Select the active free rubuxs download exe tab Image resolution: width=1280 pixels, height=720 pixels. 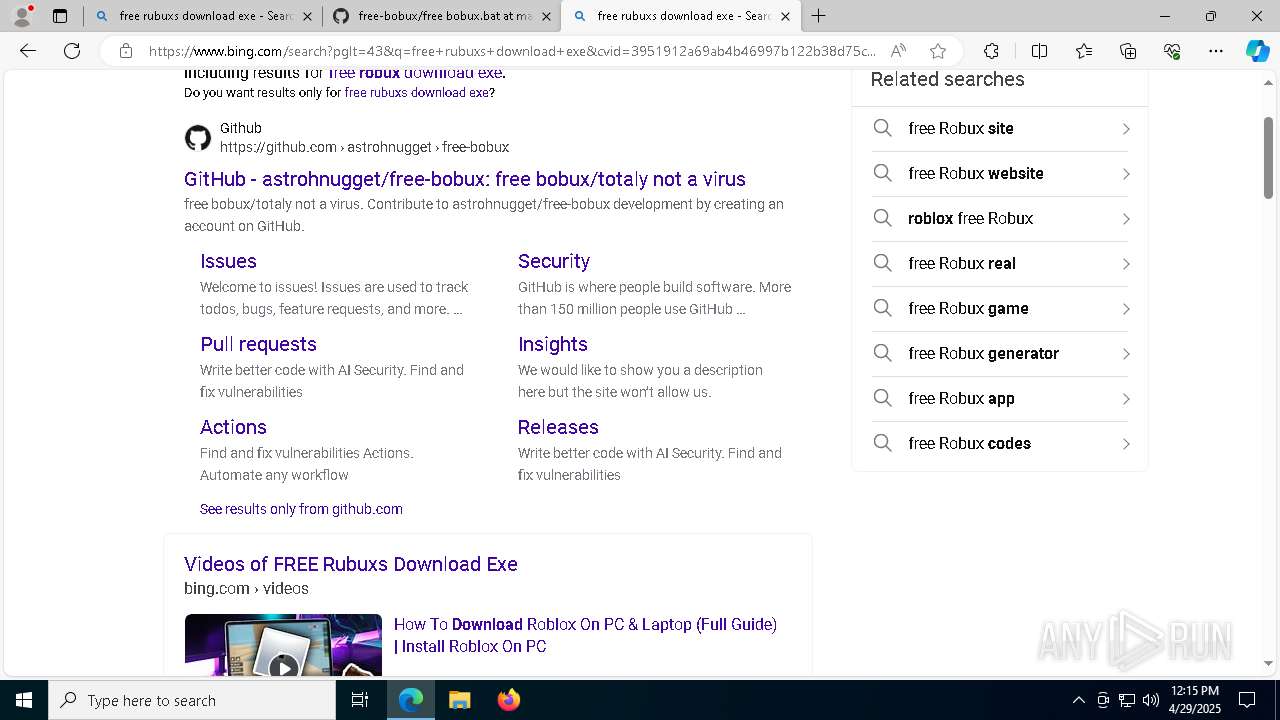click(681, 16)
